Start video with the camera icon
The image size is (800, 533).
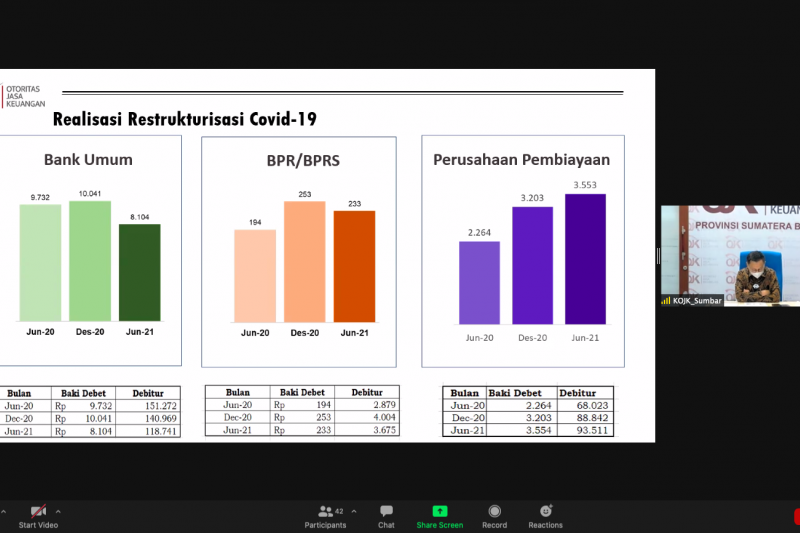tap(38, 511)
